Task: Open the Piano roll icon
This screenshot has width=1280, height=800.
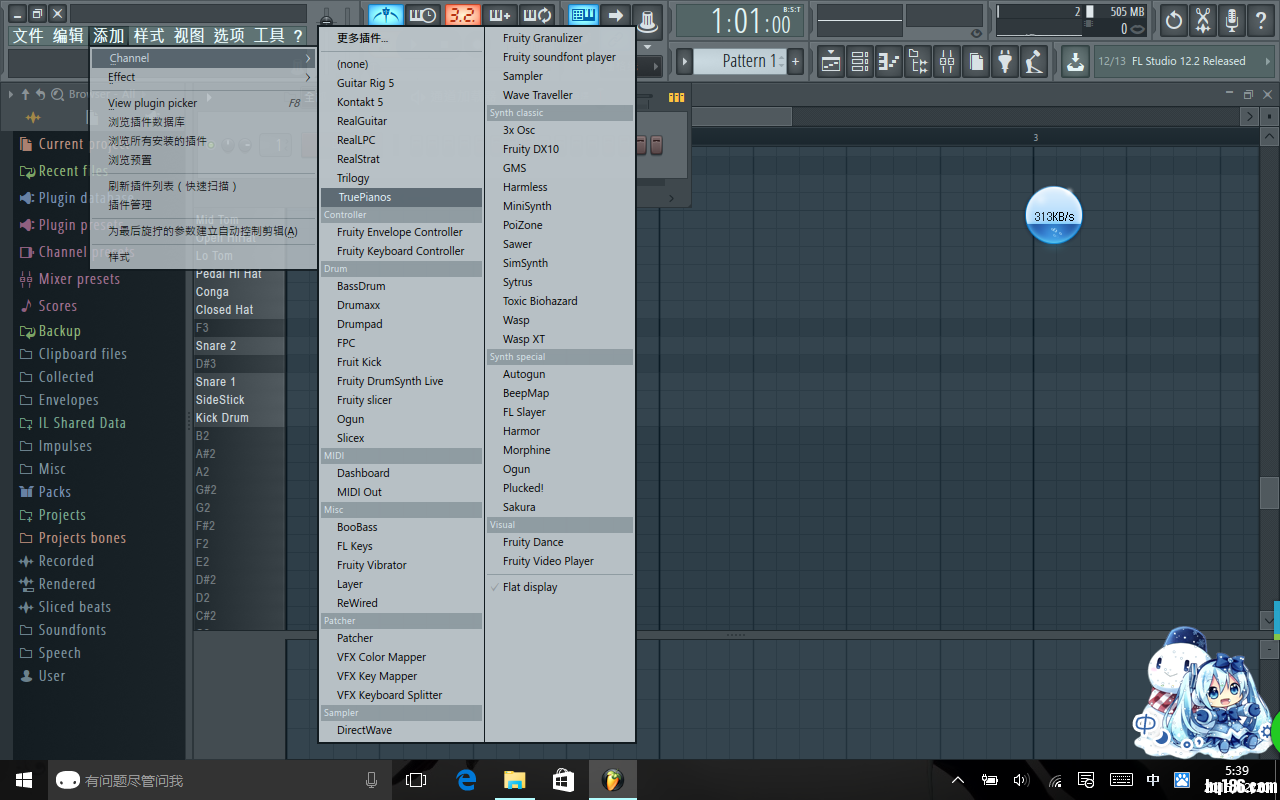Action: [x=889, y=62]
